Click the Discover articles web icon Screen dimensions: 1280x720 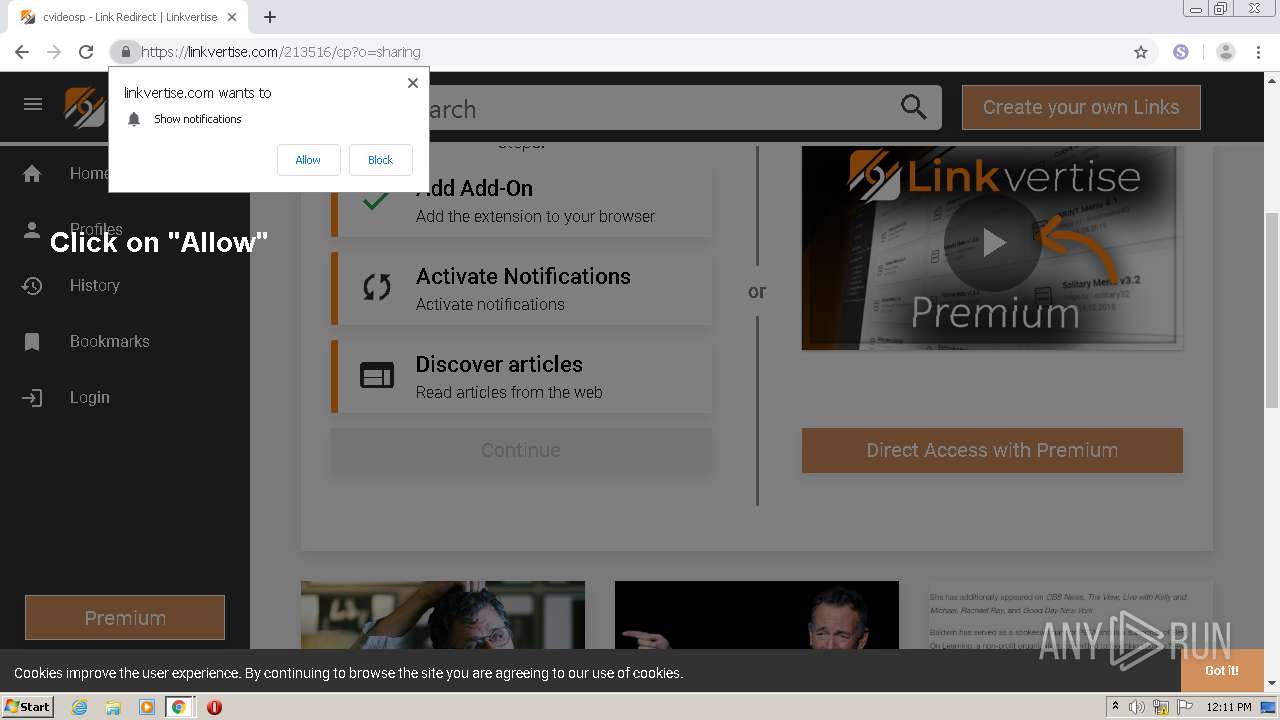(x=377, y=376)
